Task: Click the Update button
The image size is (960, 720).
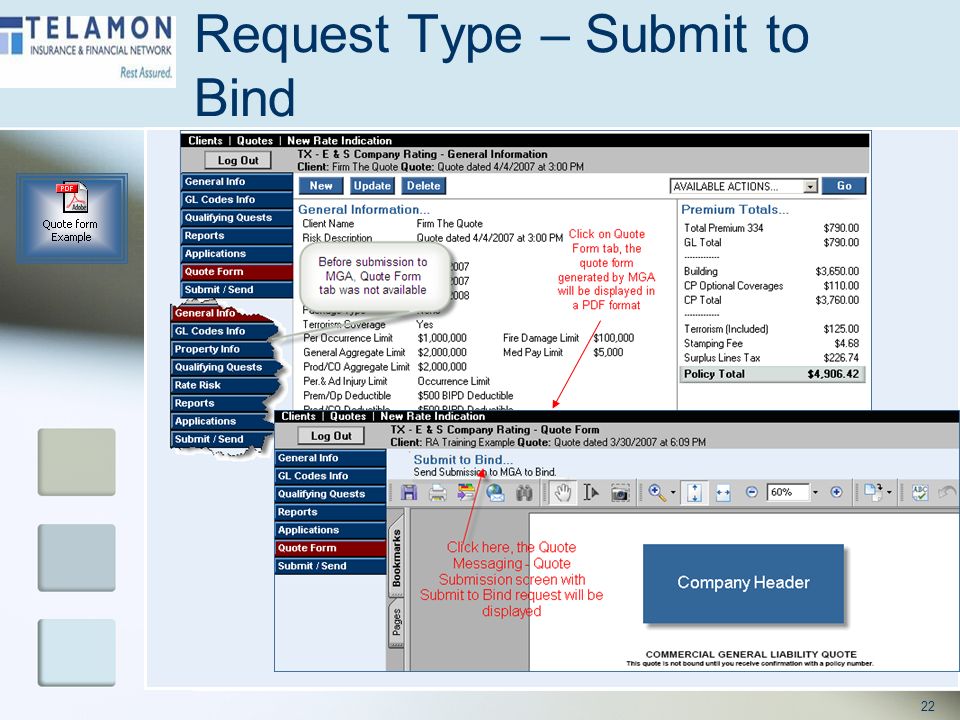Action: (372, 186)
